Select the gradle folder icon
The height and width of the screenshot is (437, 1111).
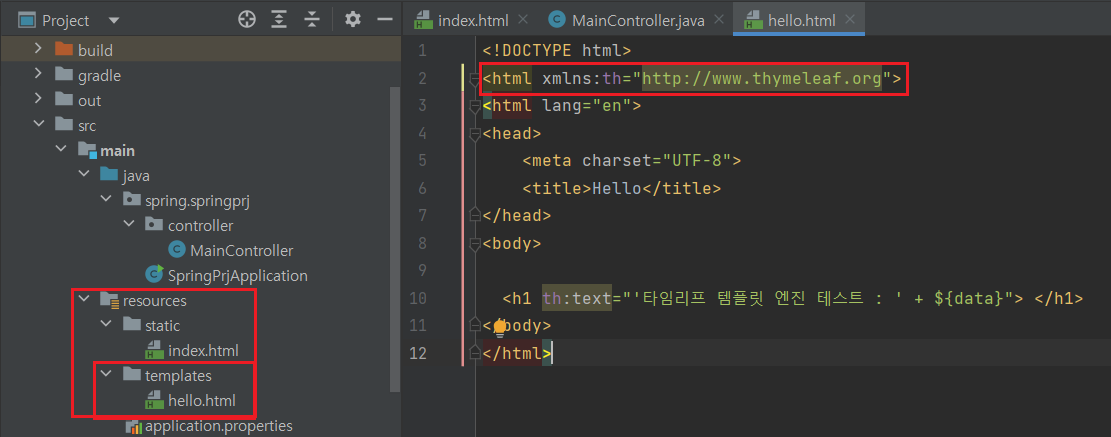pos(64,74)
